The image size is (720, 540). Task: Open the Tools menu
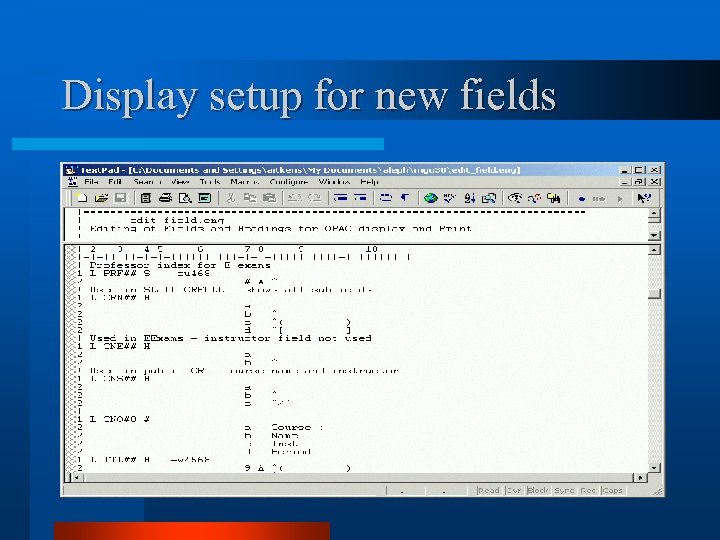[210, 182]
